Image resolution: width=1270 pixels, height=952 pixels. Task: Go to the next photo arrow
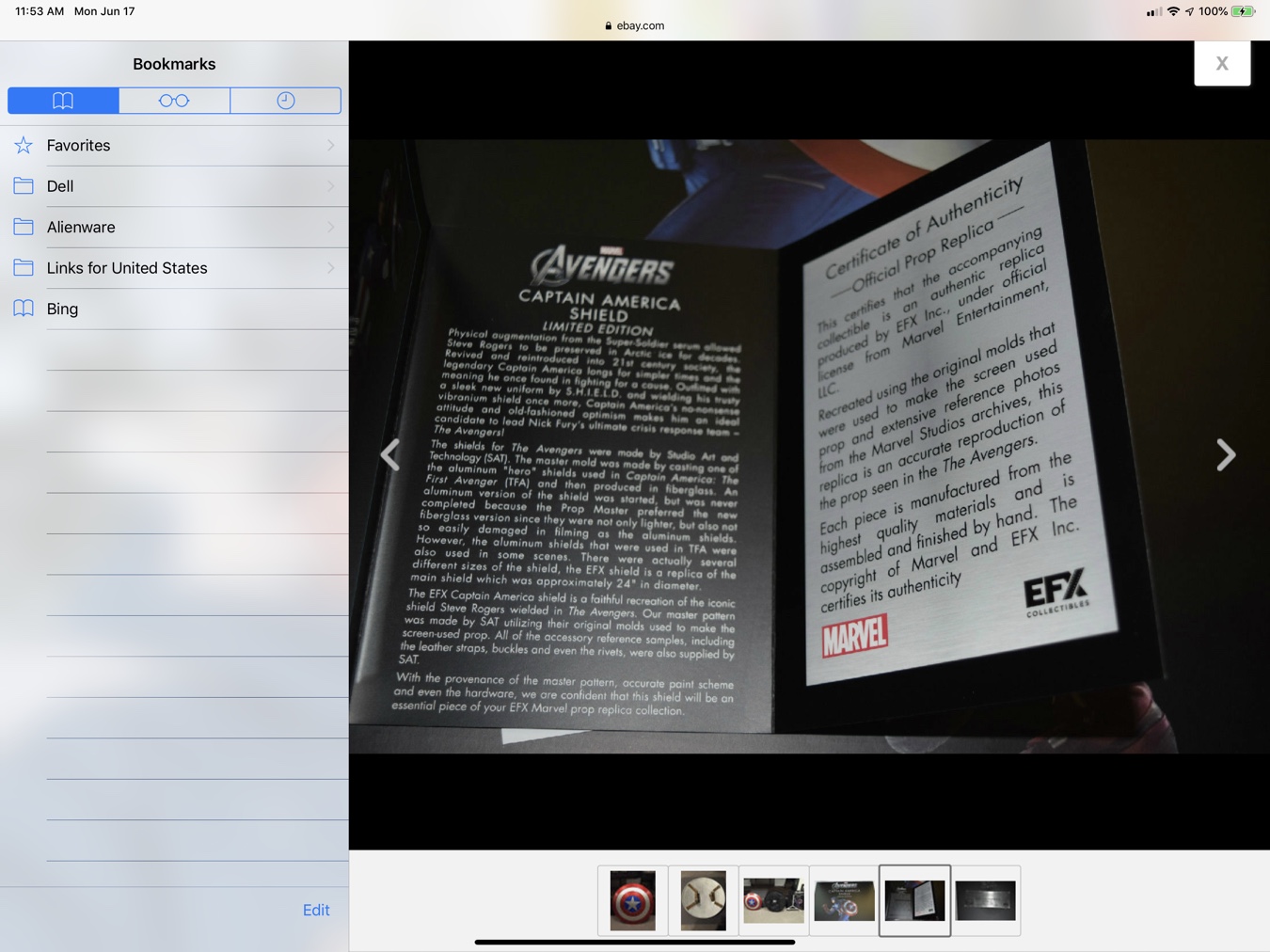click(1226, 455)
